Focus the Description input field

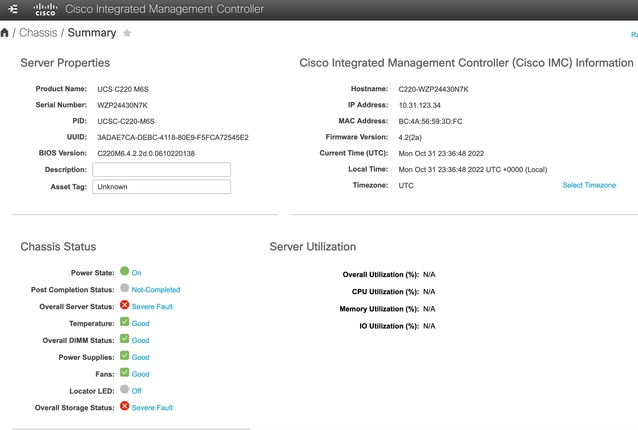[162, 170]
